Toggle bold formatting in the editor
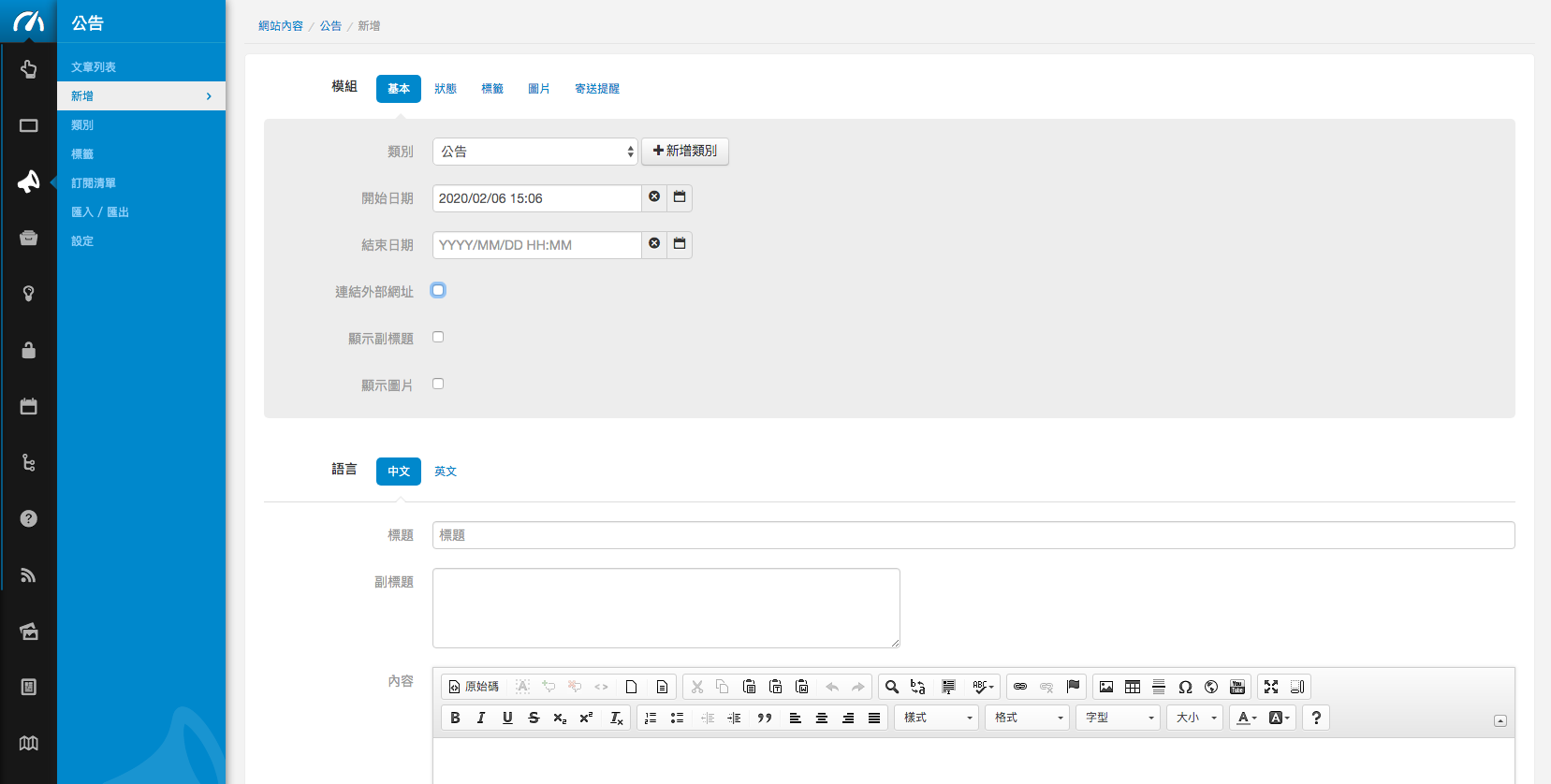Viewport: 1551px width, 784px height. point(455,718)
